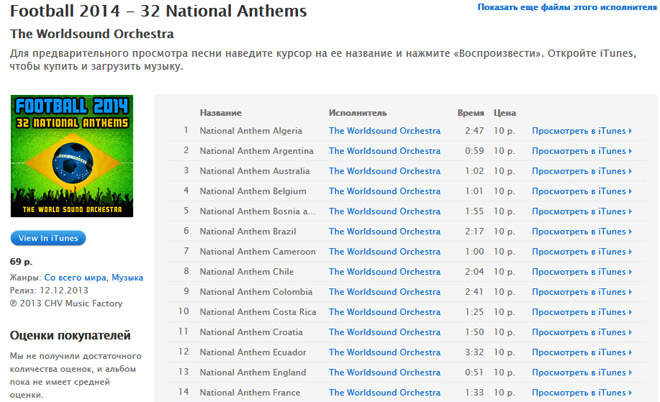660x402 pixels.
Task: Open the 'Со всего мира' genre link
Action: click(x=75, y=277)
